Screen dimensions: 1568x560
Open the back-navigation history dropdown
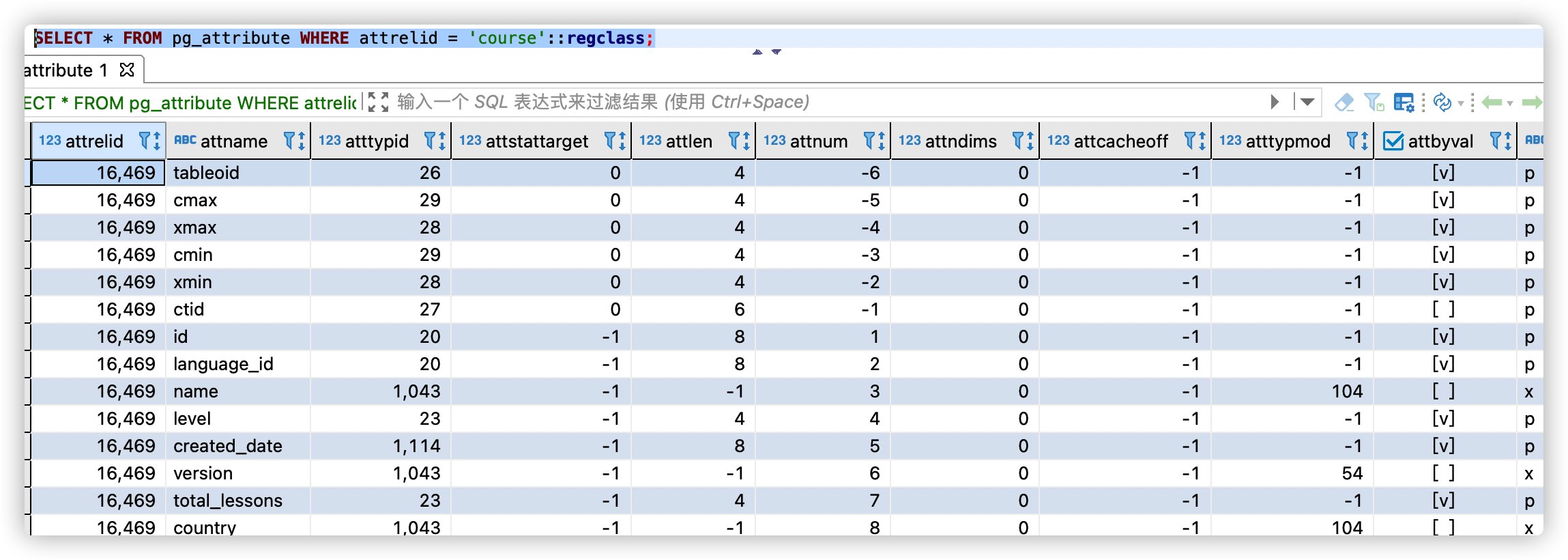[x=1510, y=103]
